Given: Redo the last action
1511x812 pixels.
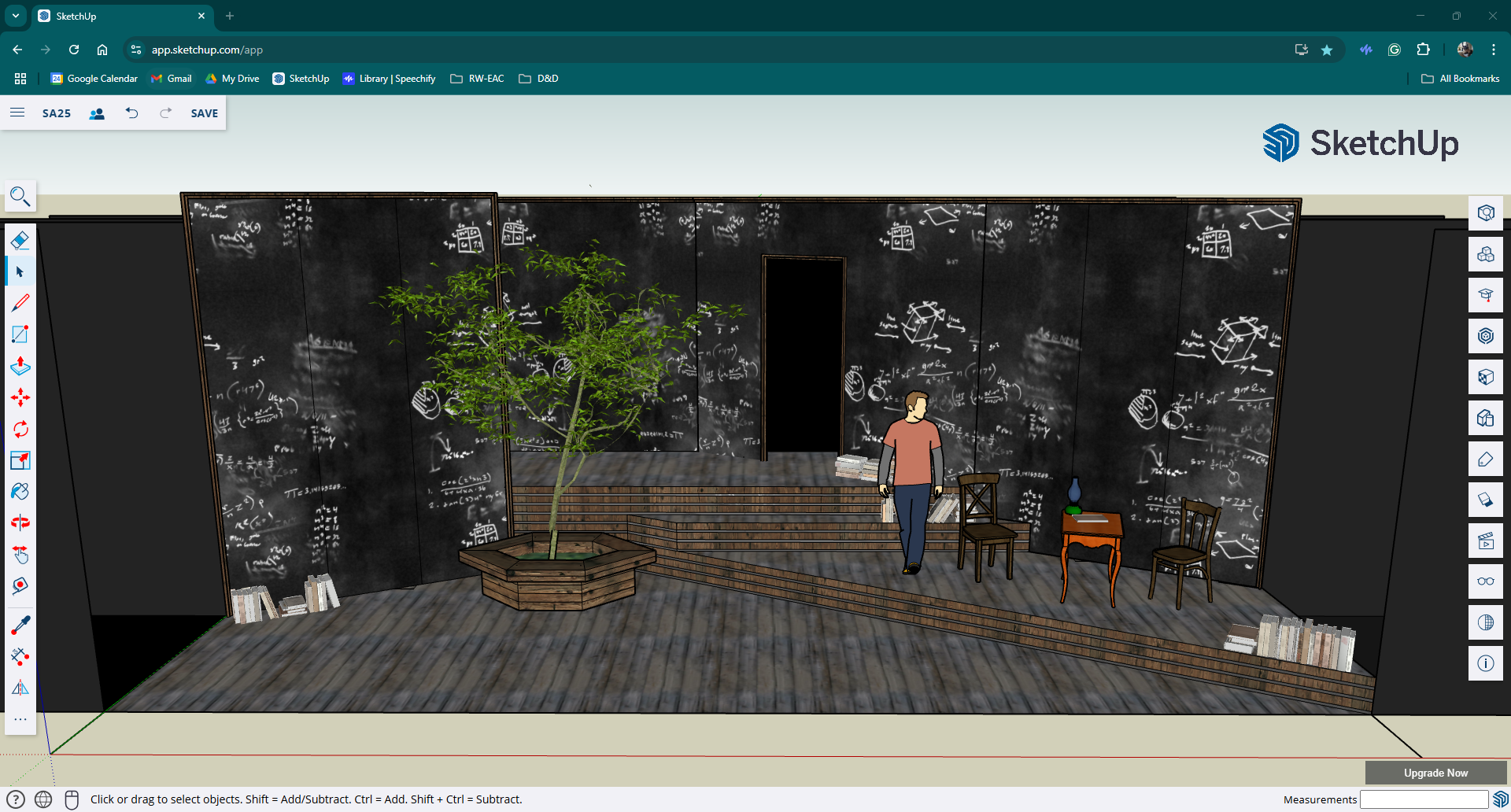Looking at the screenshot, I should click(x=165, y=113).
